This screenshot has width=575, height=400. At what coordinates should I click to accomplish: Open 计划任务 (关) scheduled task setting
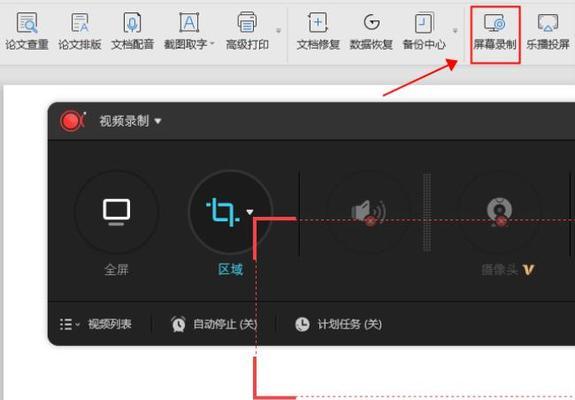click(349, 324)
